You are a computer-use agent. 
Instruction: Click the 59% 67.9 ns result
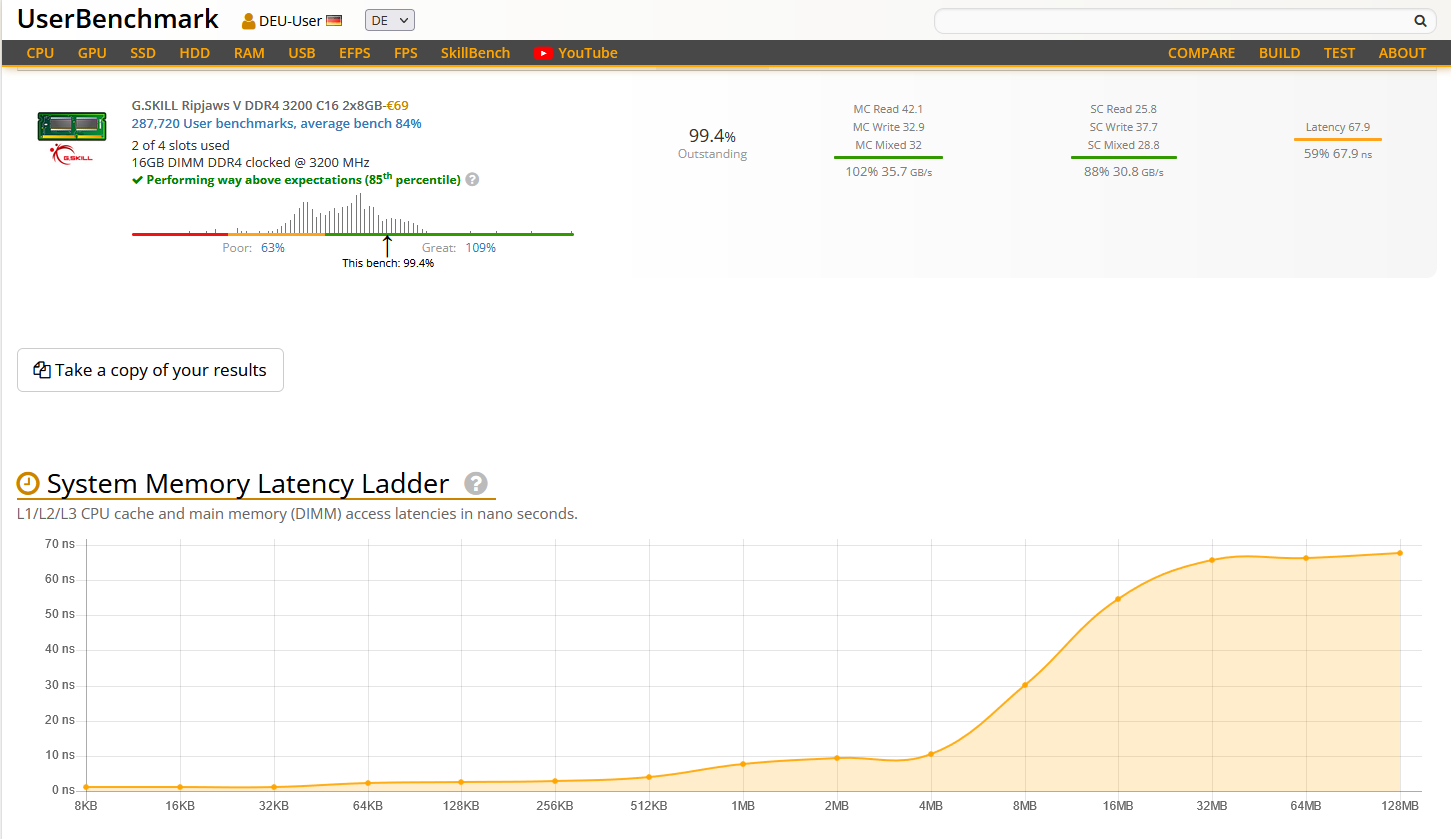[x=1338, y=154]
